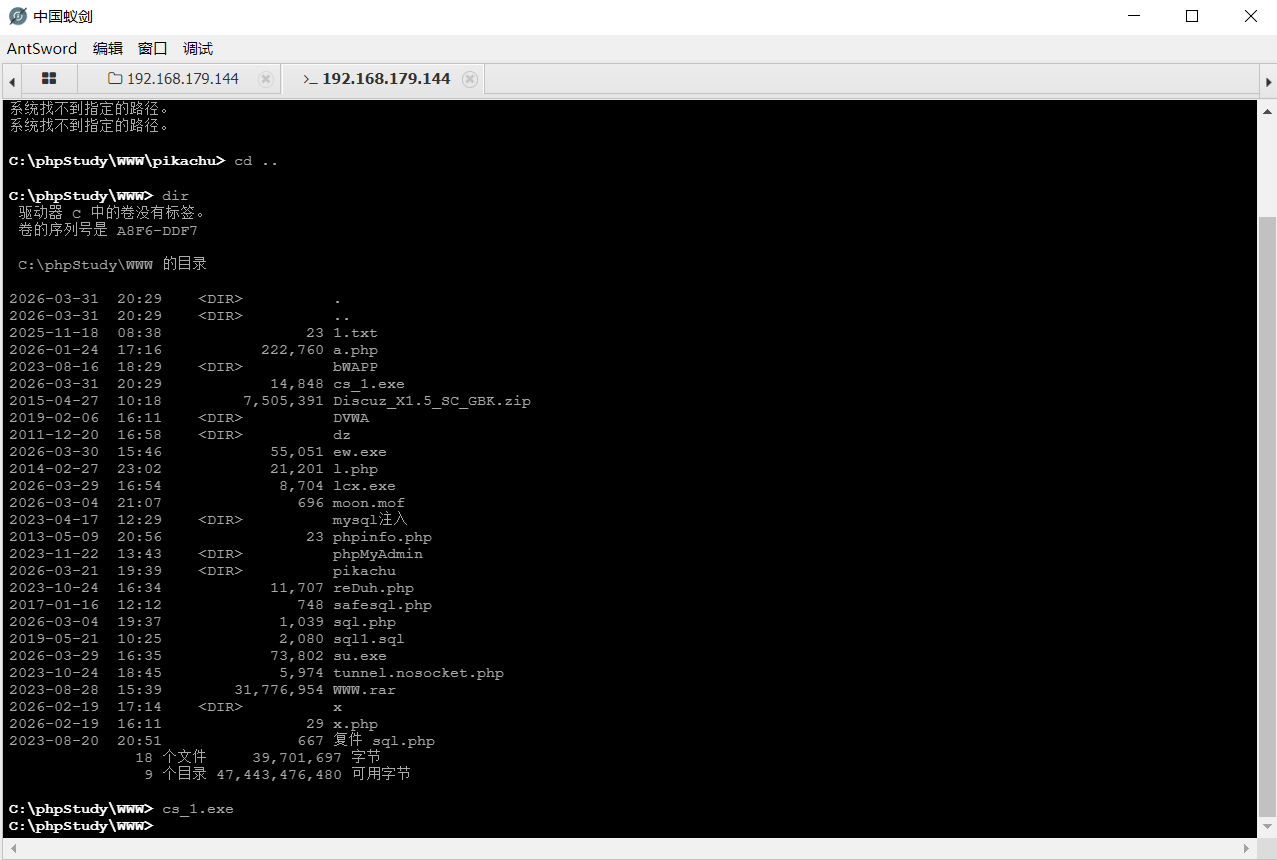This screenshot has width=1277, height=860.
Task: Click the folder icon on the first tab
Action: (x=115, y=78)
